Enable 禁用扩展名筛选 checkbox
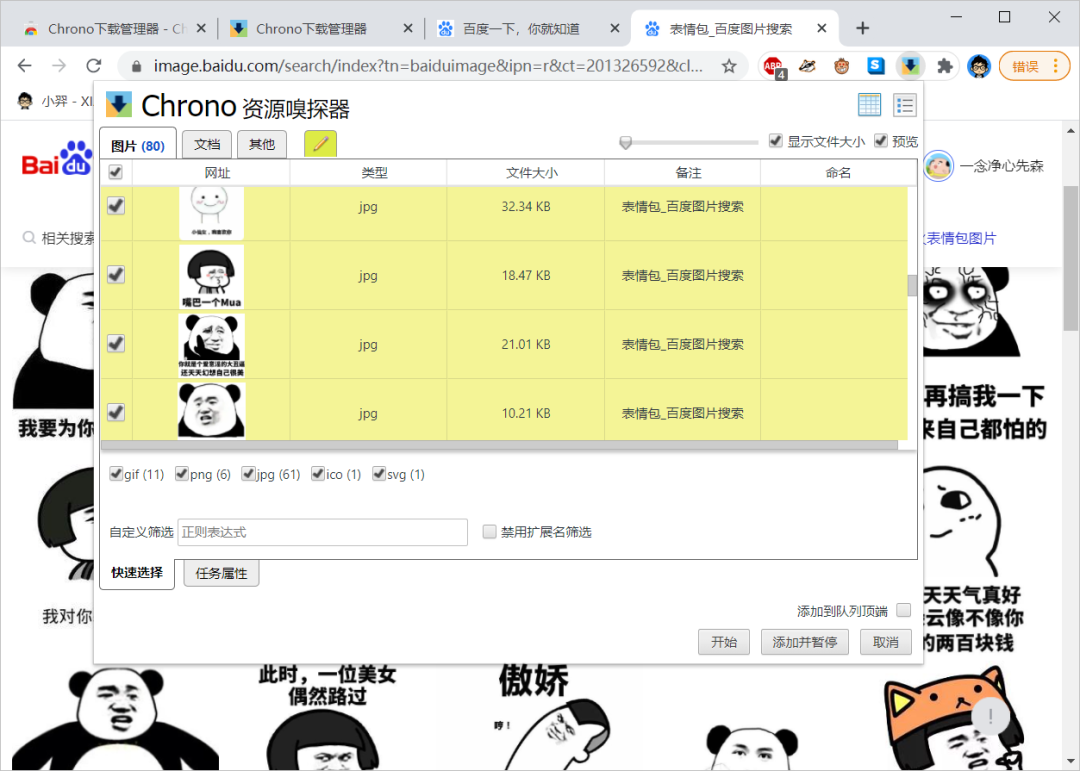This screenshot has width=1080, height=771. 489,531
